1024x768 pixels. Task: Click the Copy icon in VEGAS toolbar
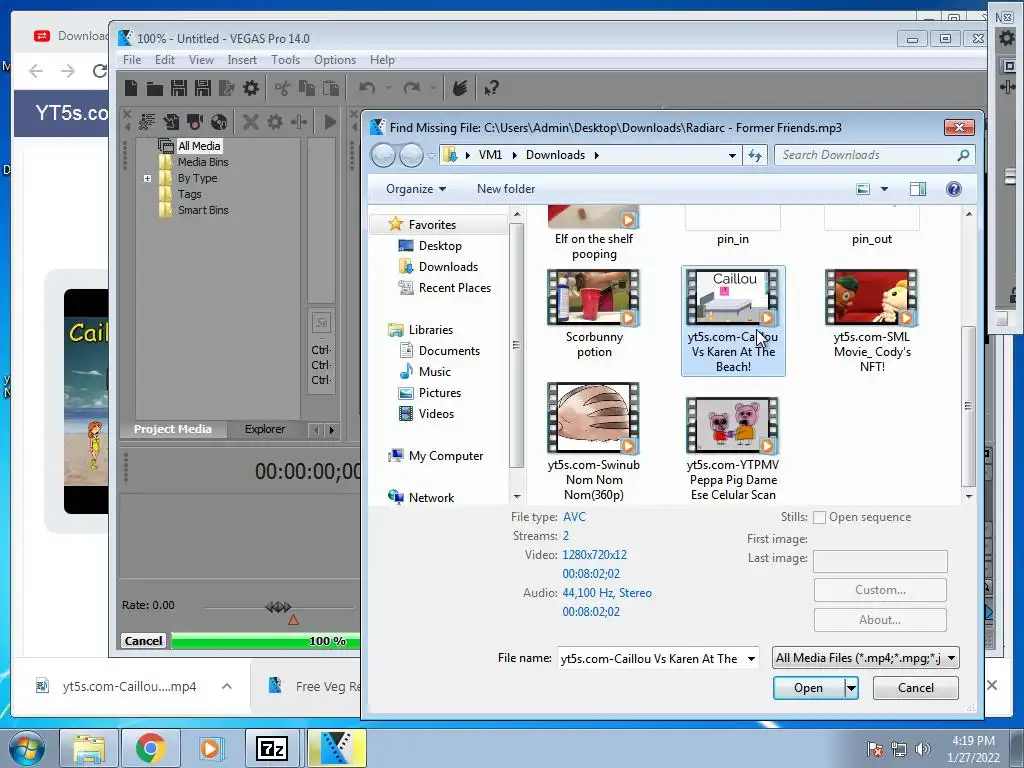point(306,88)
